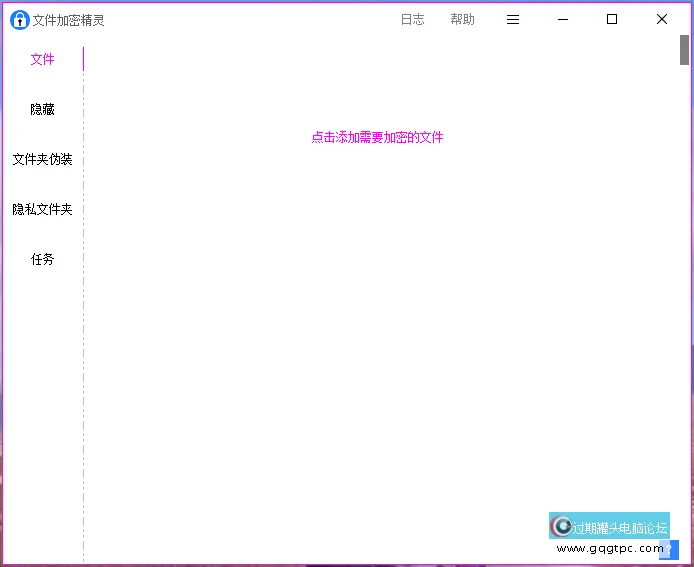Click the 文件加密精灵 title text
The height and width of the screenshot is (567, 694).
pyautogui.click(x=69, y=20)
